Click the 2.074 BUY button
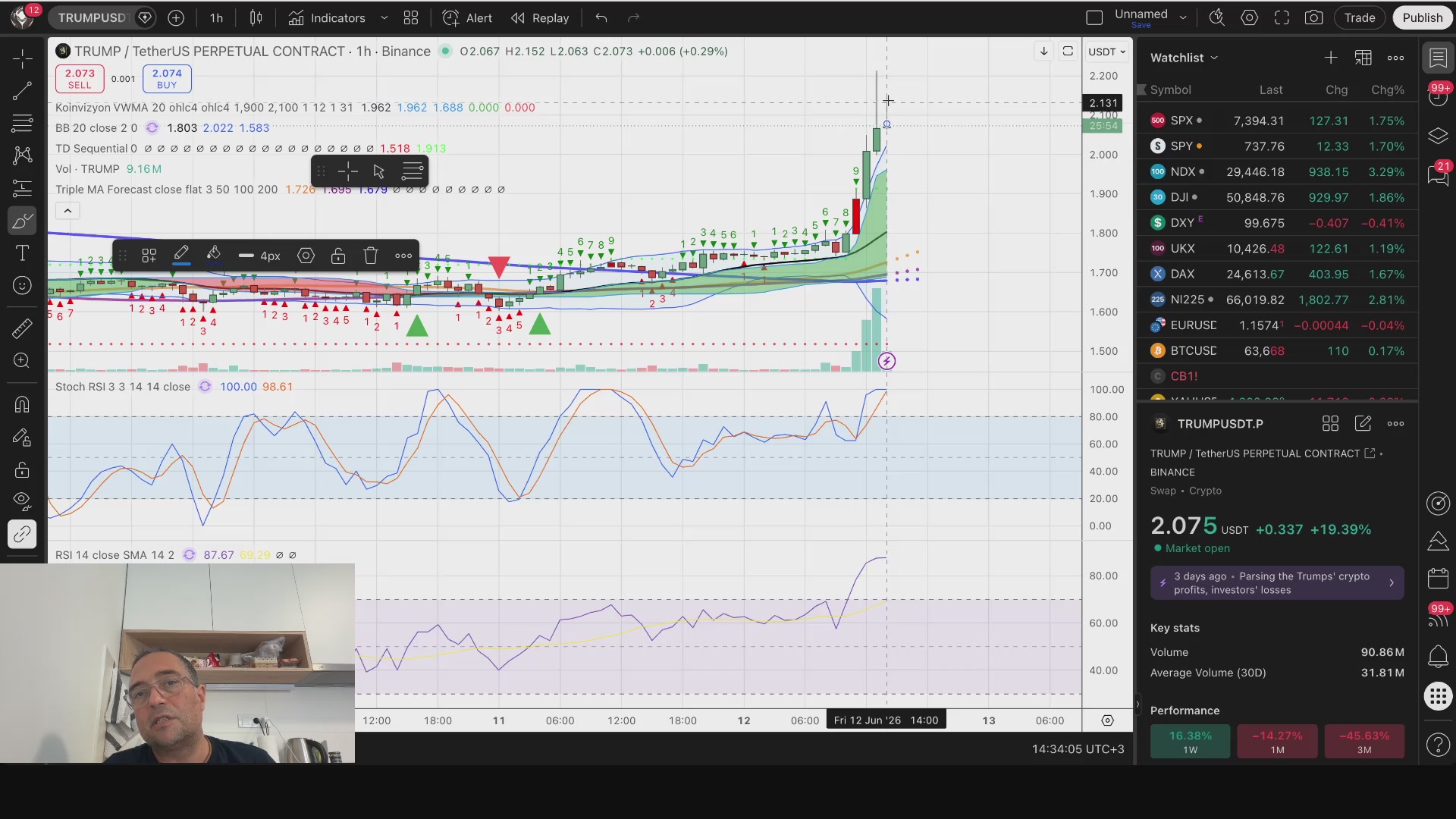This screenshot has height=819, width=1456. tap(167, 79)
